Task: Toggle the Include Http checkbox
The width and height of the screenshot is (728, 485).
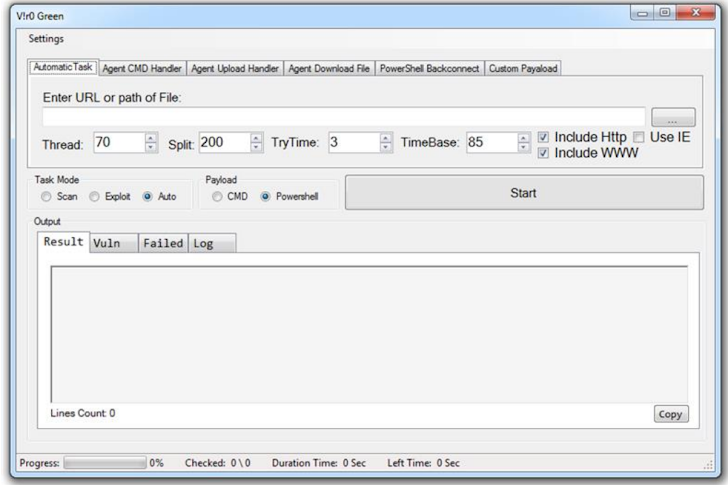Action: tap(544, 136)
